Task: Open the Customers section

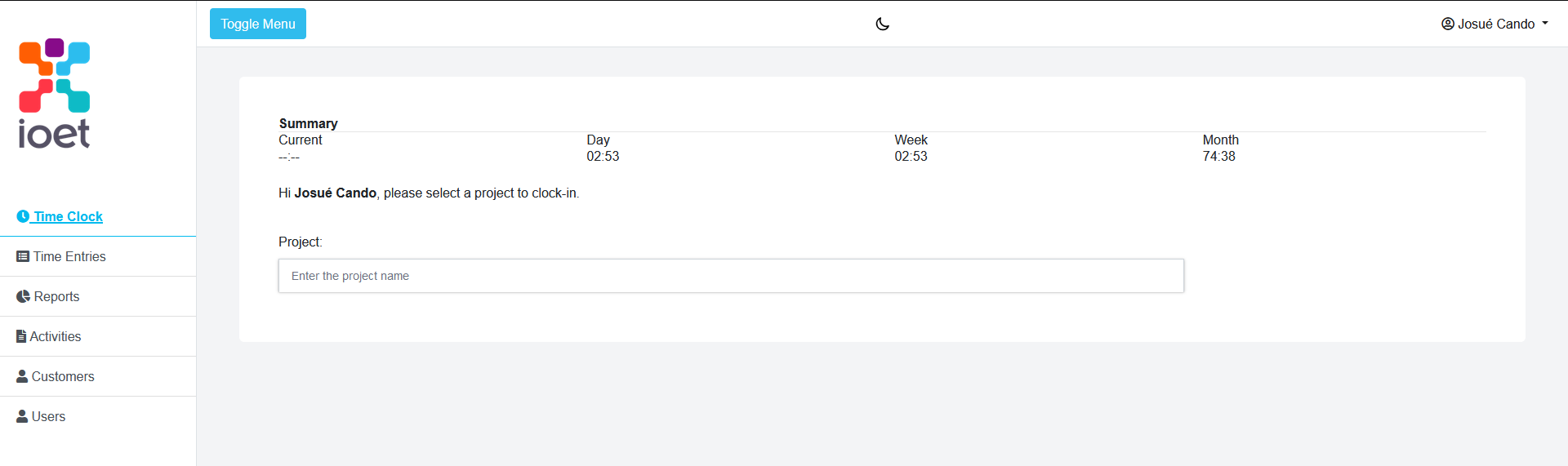Action: (x=98, y=376)
